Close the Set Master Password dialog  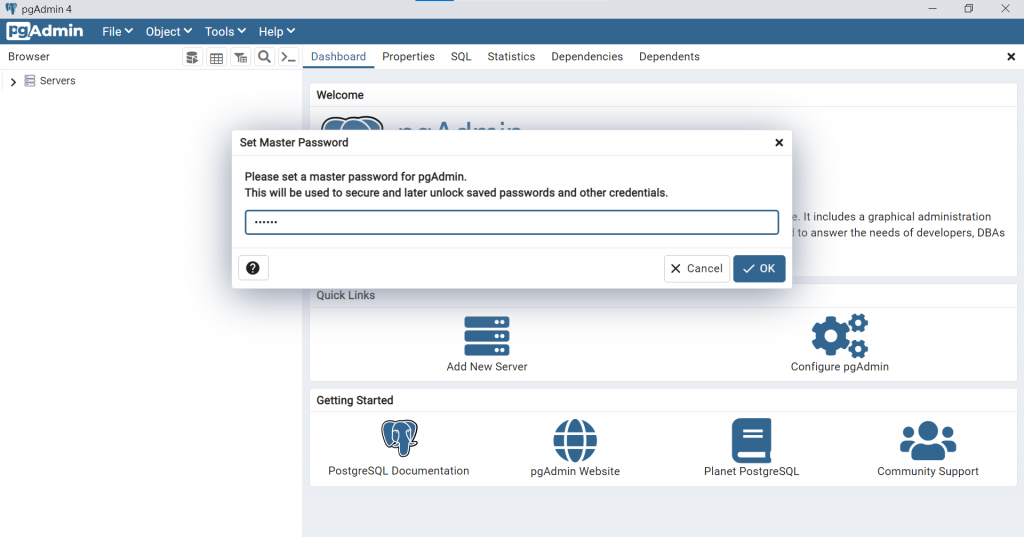coord(778,142)
